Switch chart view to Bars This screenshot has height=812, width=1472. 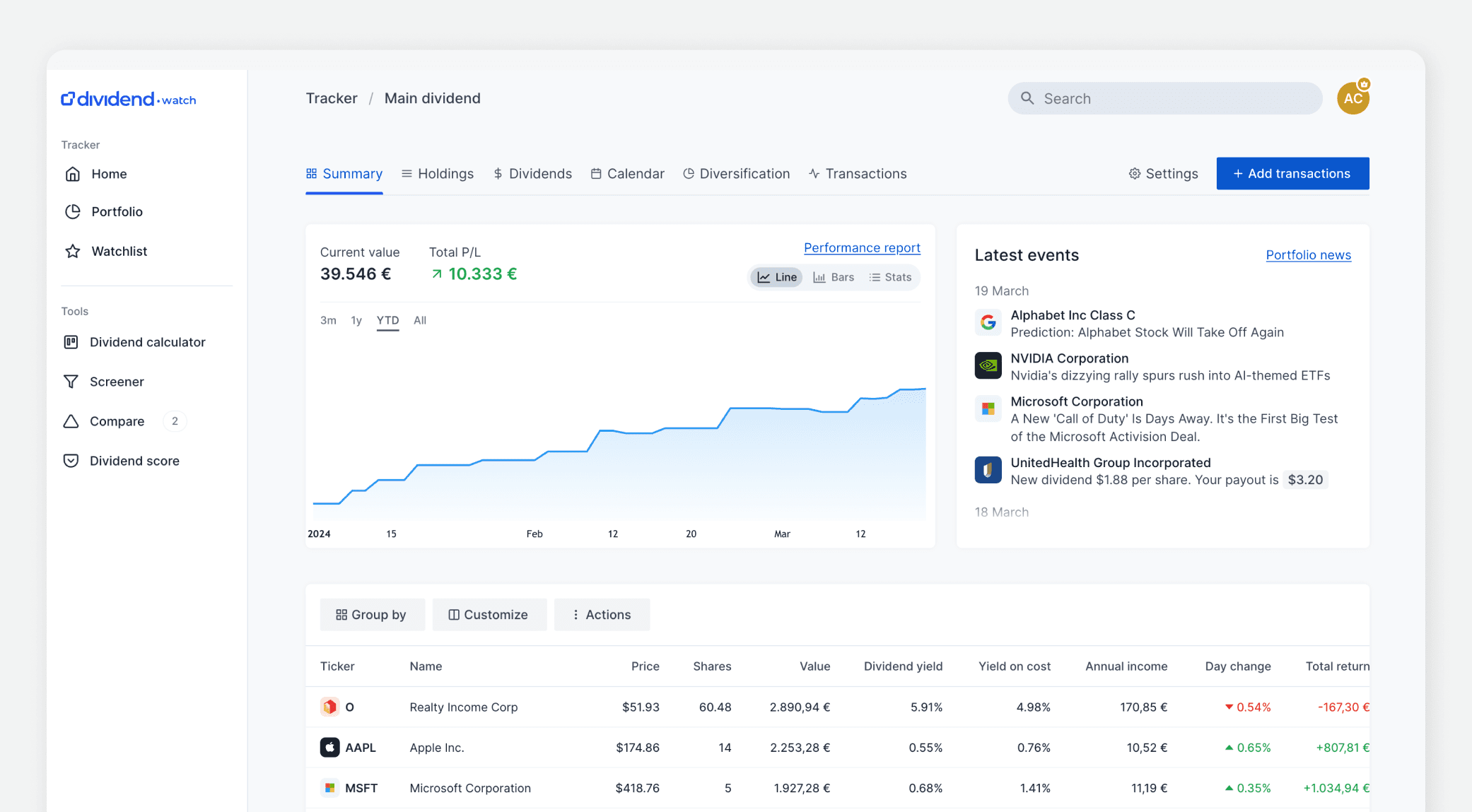(834, 277)
